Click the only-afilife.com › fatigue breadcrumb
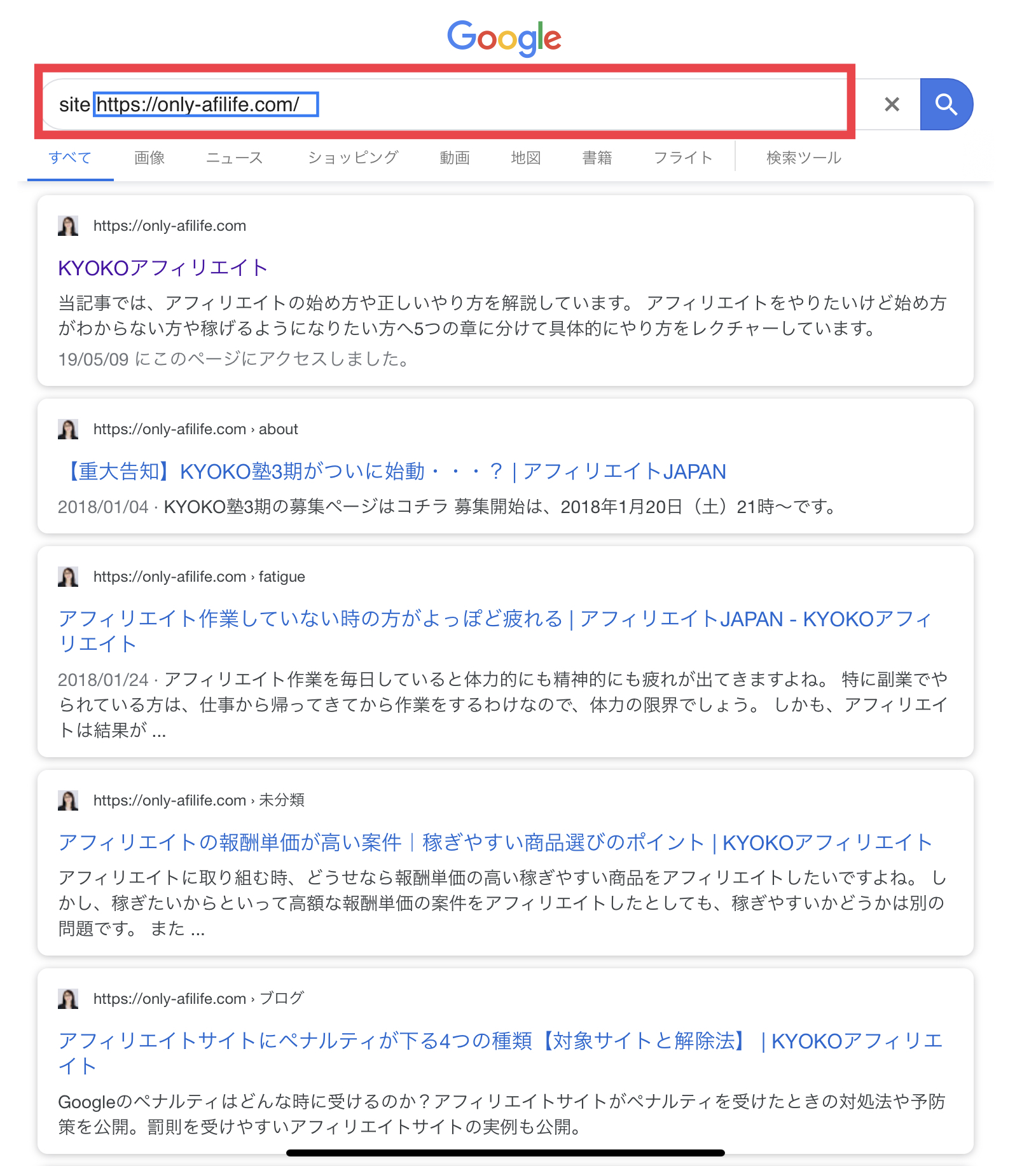Image resolution: width=1036 pixels, height=1166 pixels. 199,577
